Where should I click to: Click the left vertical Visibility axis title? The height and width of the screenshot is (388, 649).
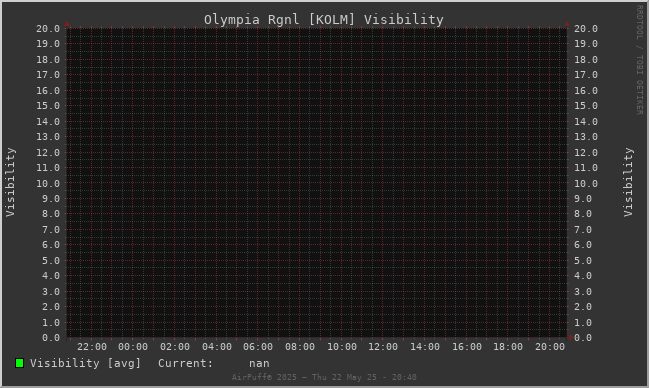click(10, 182)
